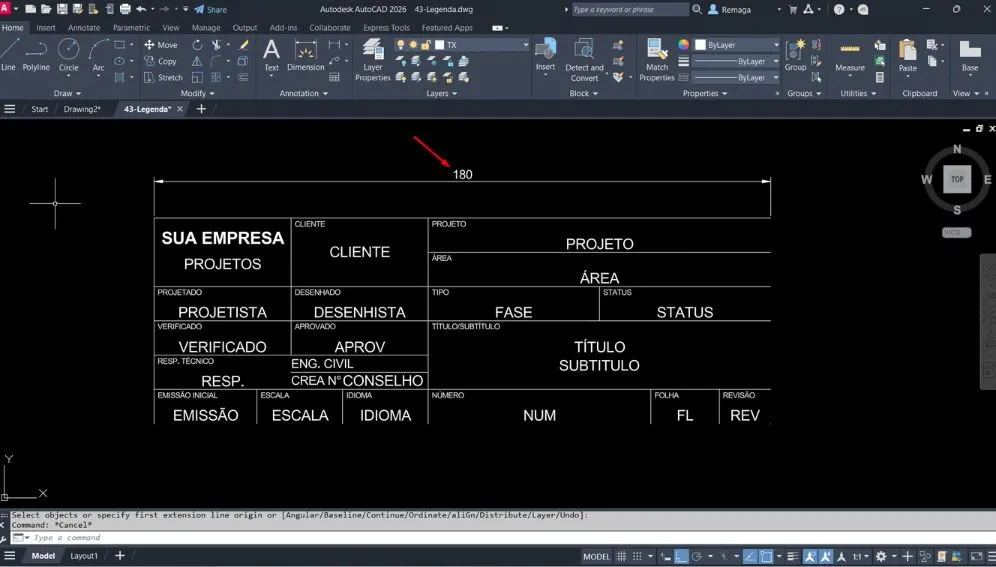Click the Stretch button
This screenshot has width=996, height=567.
coord(163,77)
